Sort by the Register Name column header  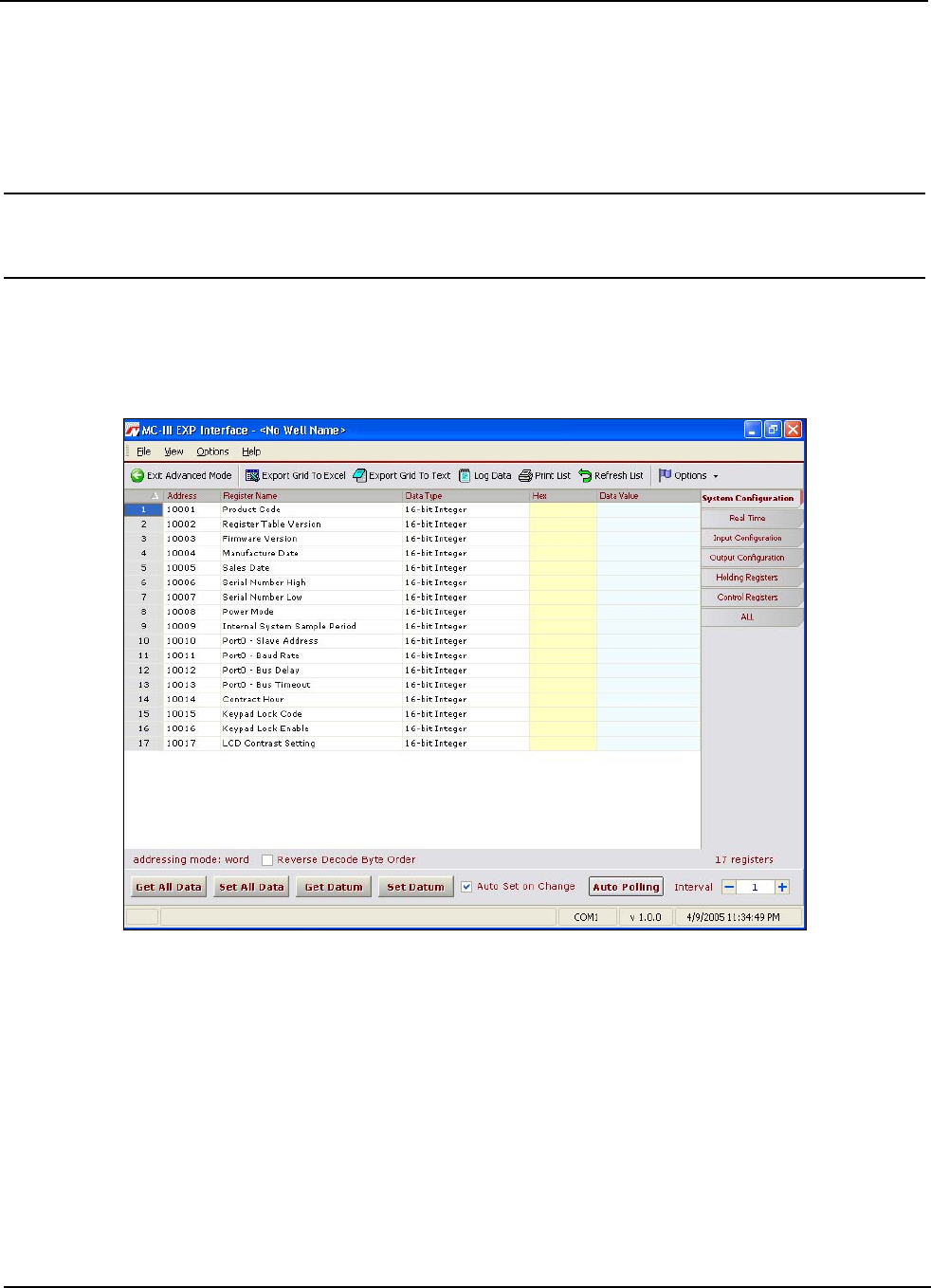(x=311, y=496)
